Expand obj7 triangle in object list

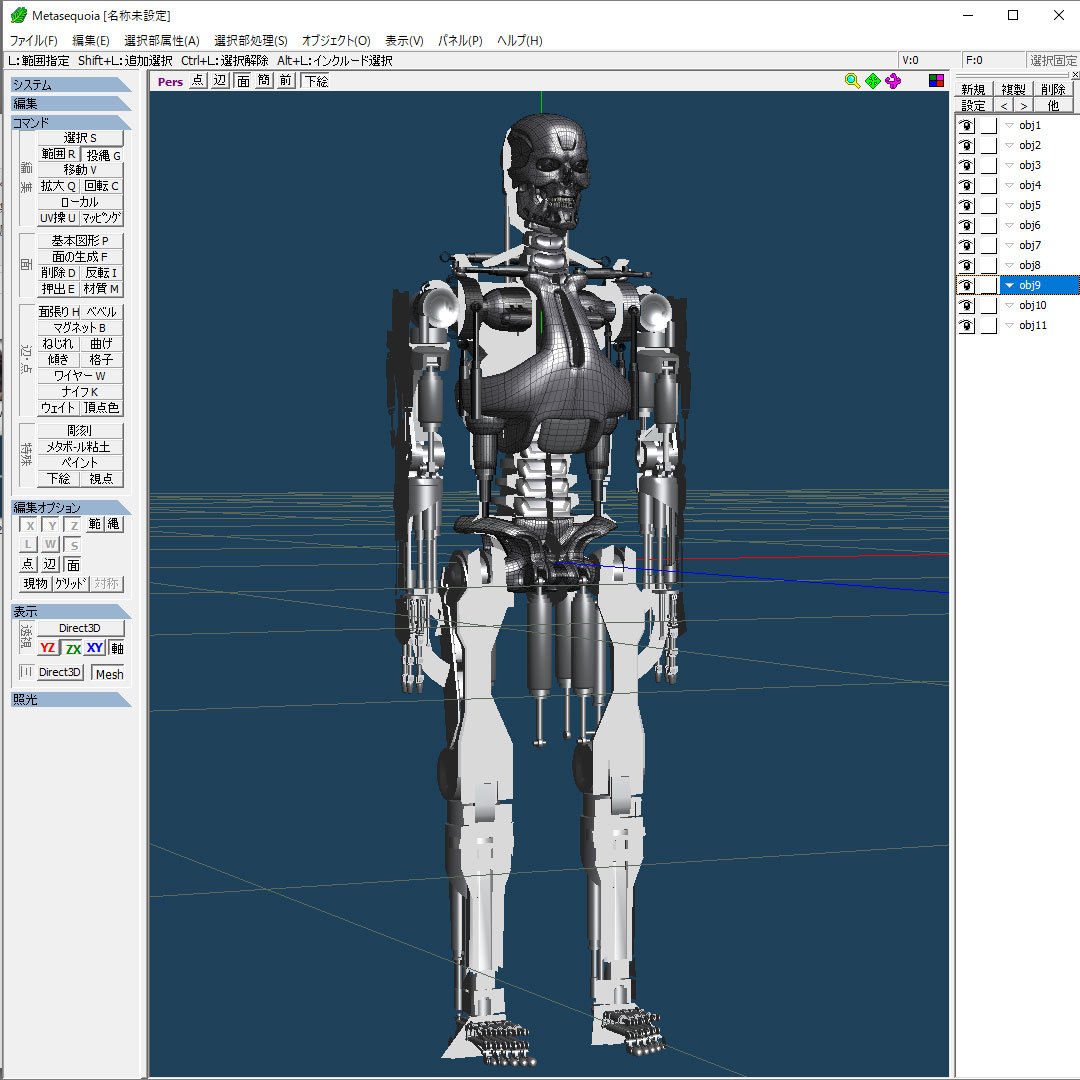[1010, 245]
